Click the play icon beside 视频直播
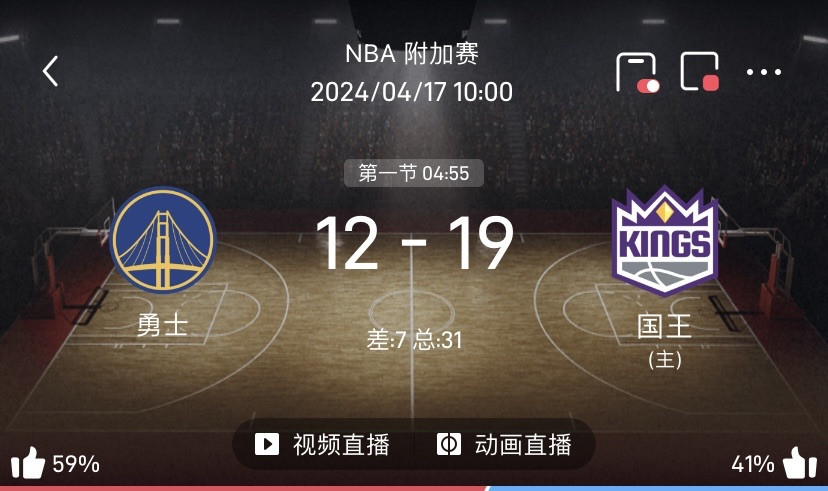 pyautogui.click(x=267, y=444)
